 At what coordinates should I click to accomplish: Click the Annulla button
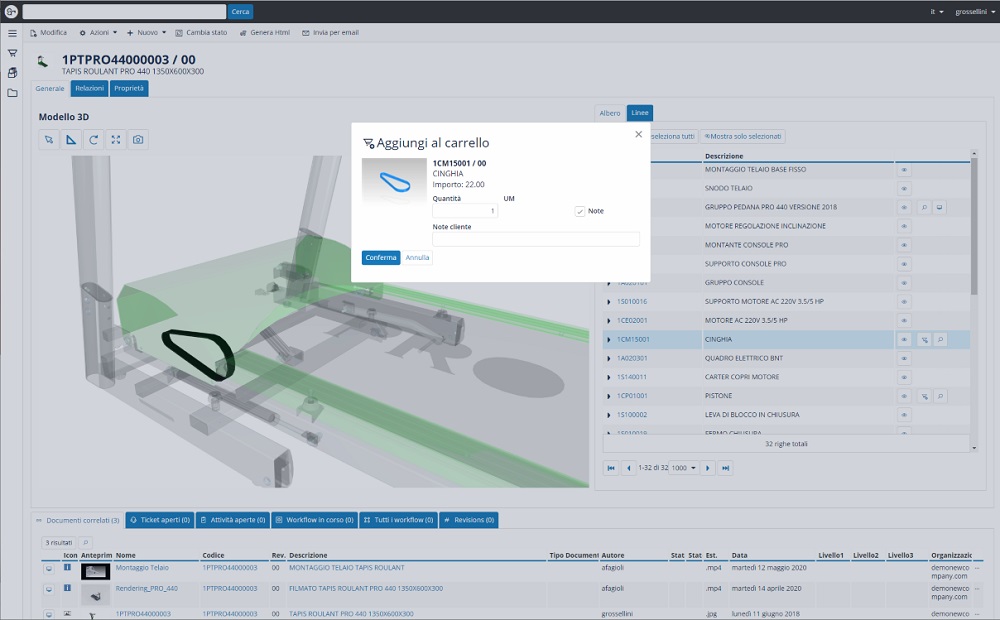[x=417, y=258]
